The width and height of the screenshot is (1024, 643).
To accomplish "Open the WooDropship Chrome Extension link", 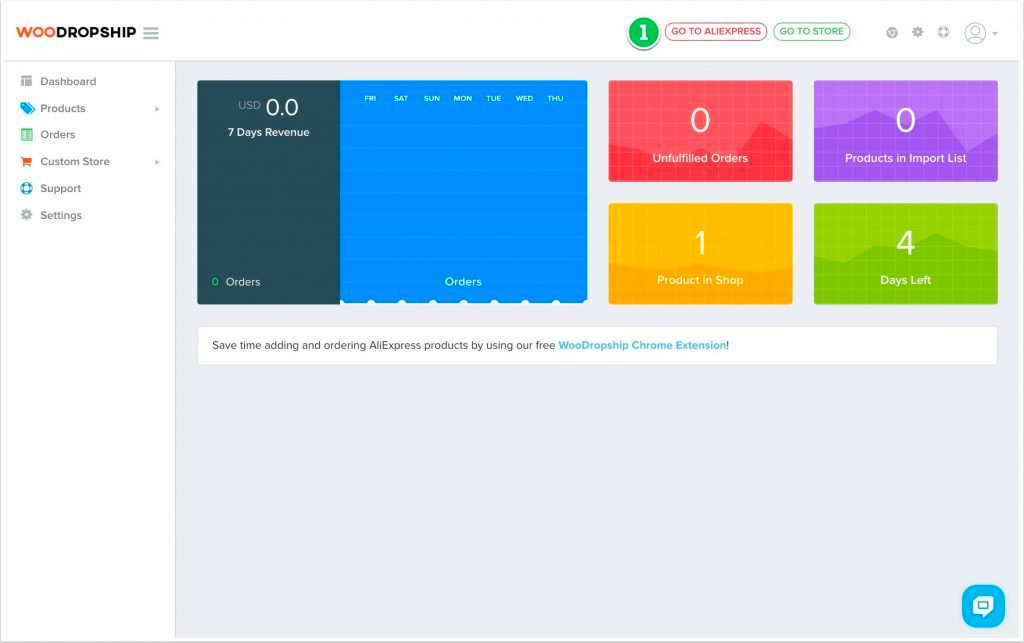I will tap(642, 345).
